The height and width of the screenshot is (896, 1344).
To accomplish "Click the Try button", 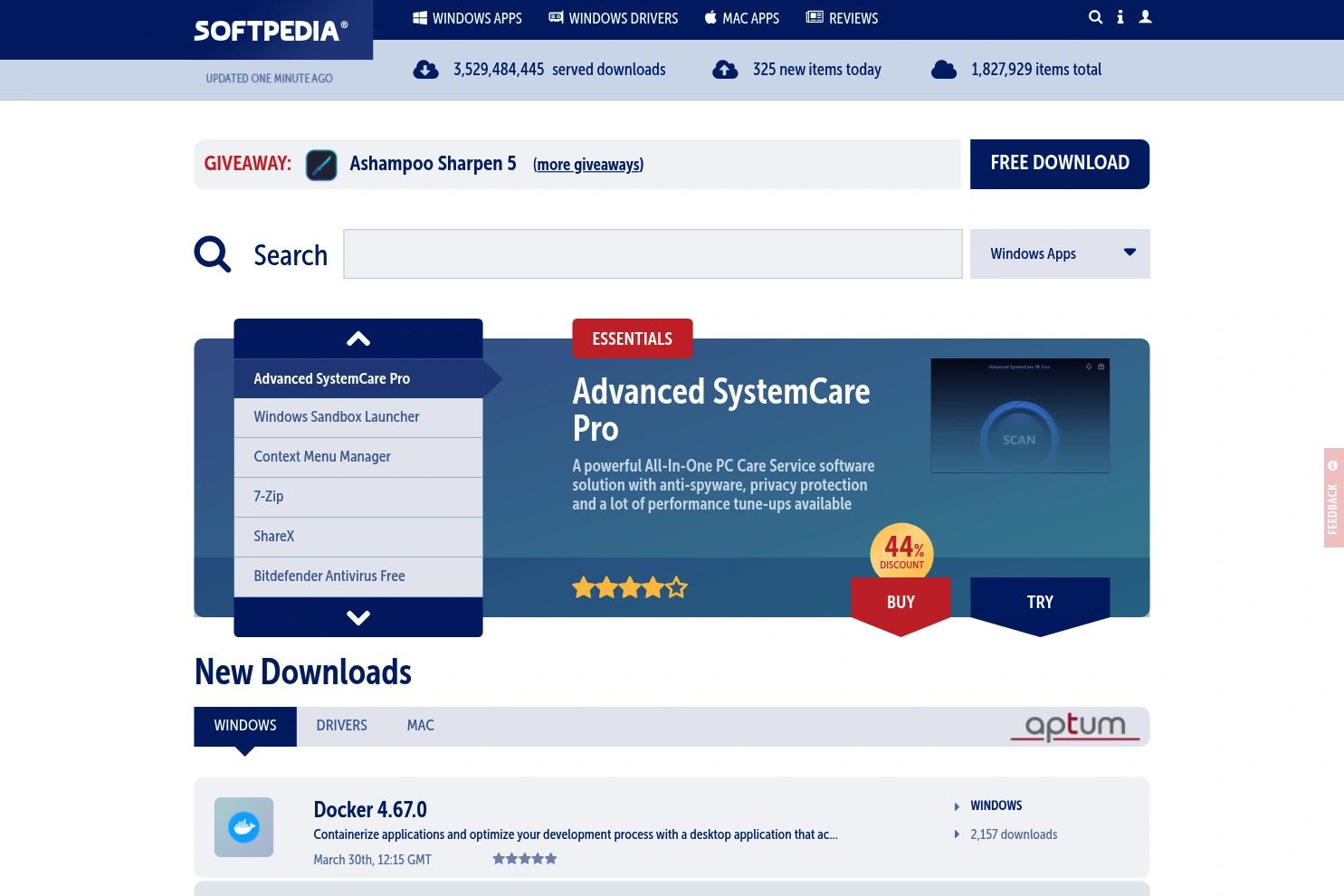I will [1040, 603].
